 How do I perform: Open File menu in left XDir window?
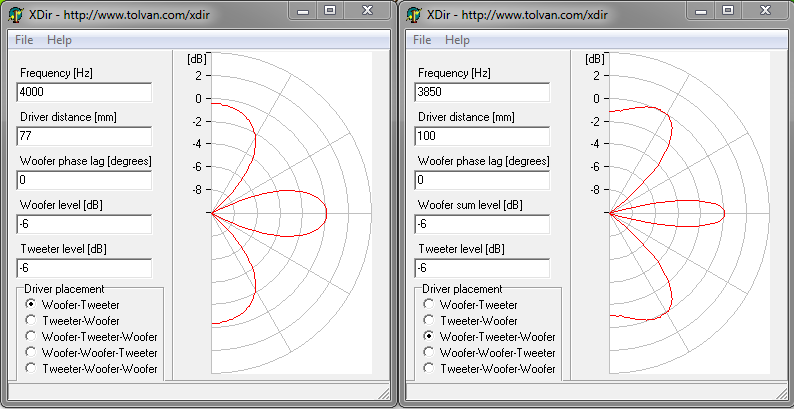(24, 40)
